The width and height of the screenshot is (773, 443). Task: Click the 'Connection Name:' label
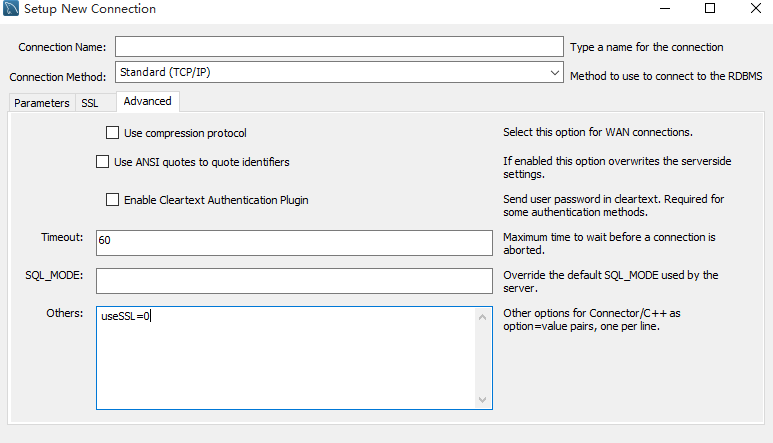62,47
